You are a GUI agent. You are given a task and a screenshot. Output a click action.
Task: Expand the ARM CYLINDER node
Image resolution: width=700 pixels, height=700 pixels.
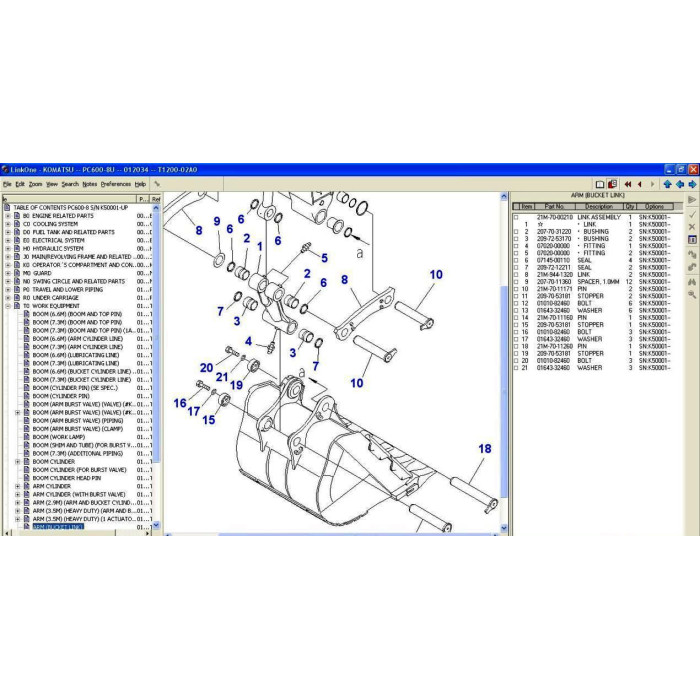(x=17, y=486)
